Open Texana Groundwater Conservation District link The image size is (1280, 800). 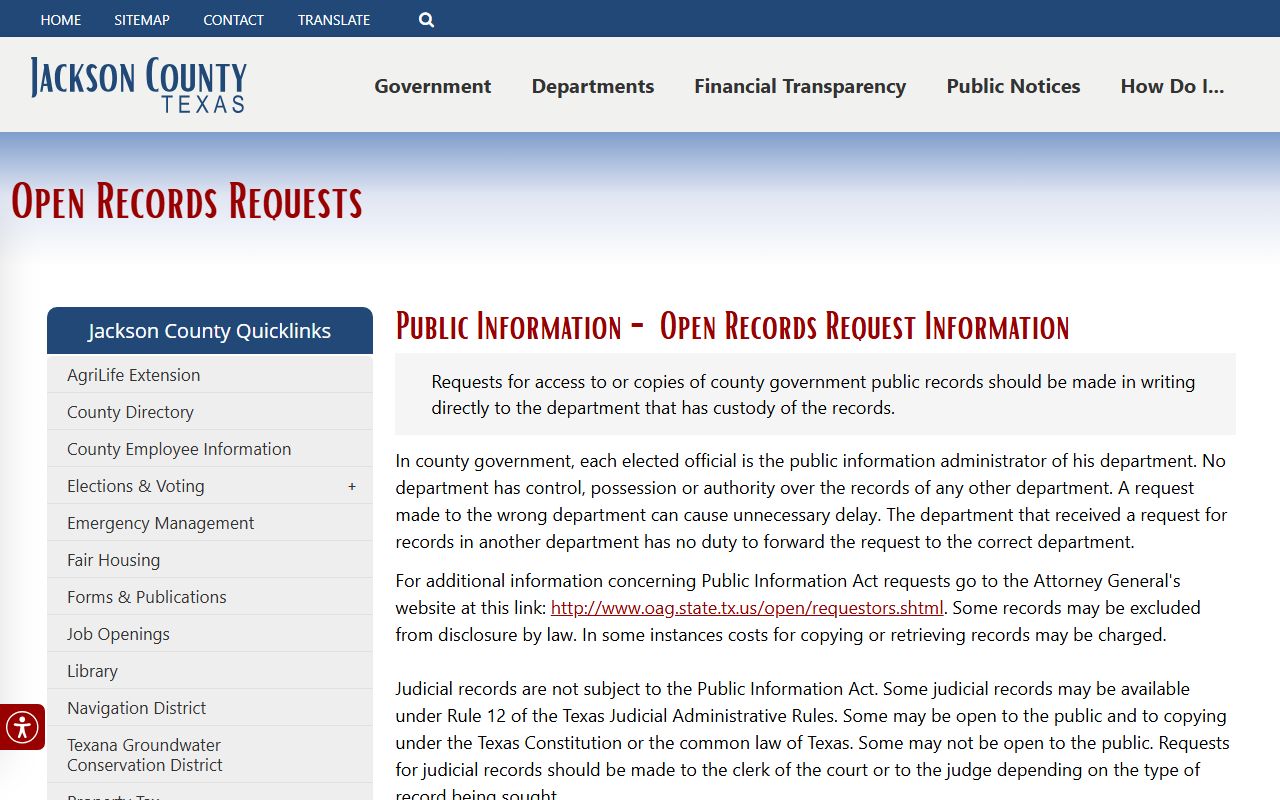coord(210,755)
